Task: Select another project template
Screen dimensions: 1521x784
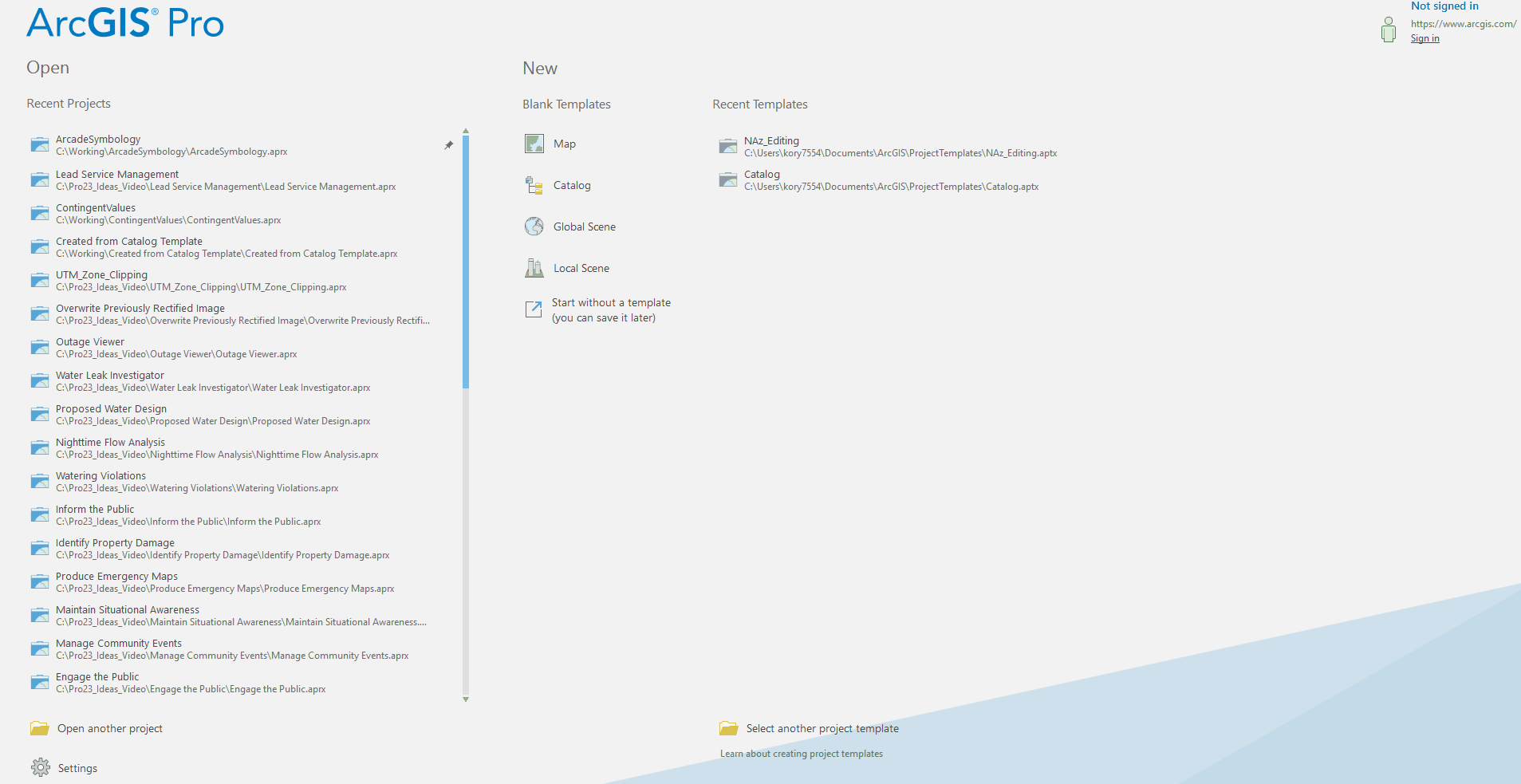Action: pos(822,728)
